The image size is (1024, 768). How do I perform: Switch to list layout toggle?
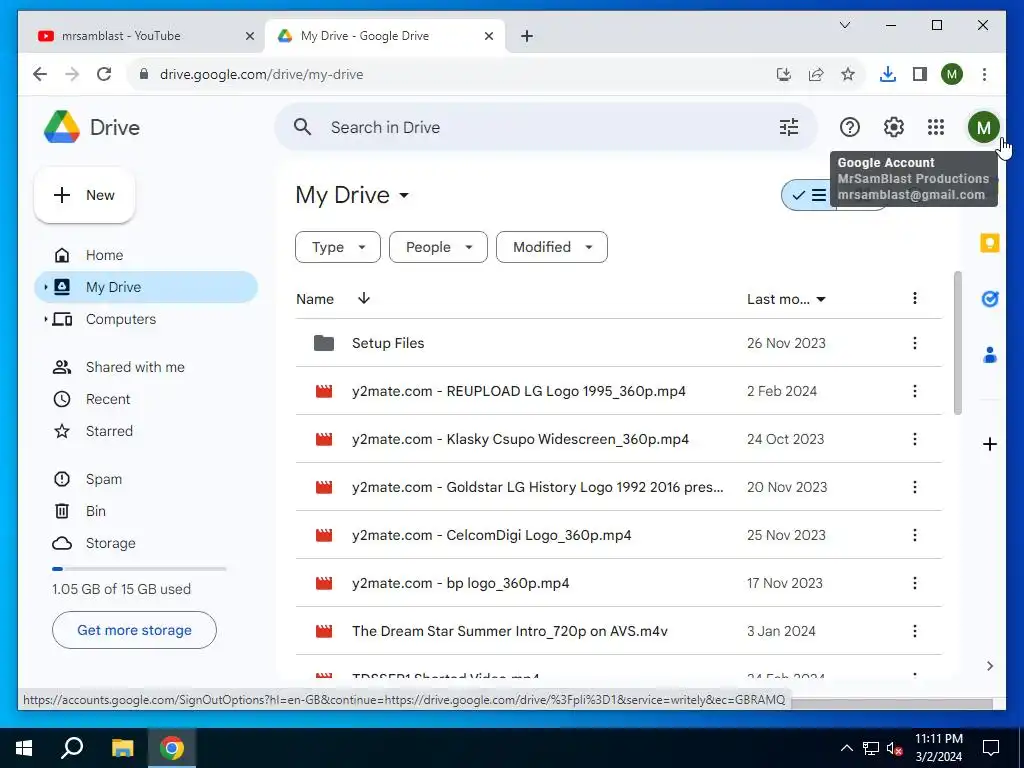point(808,195)
